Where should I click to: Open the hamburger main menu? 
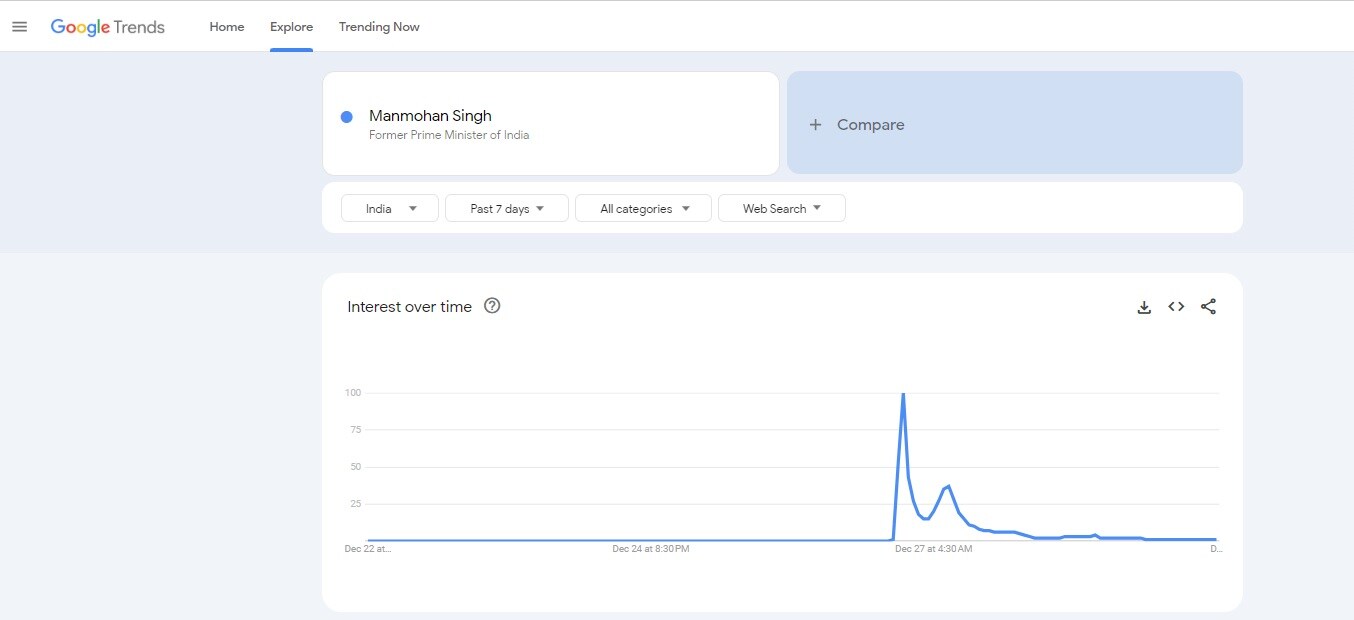19,27
